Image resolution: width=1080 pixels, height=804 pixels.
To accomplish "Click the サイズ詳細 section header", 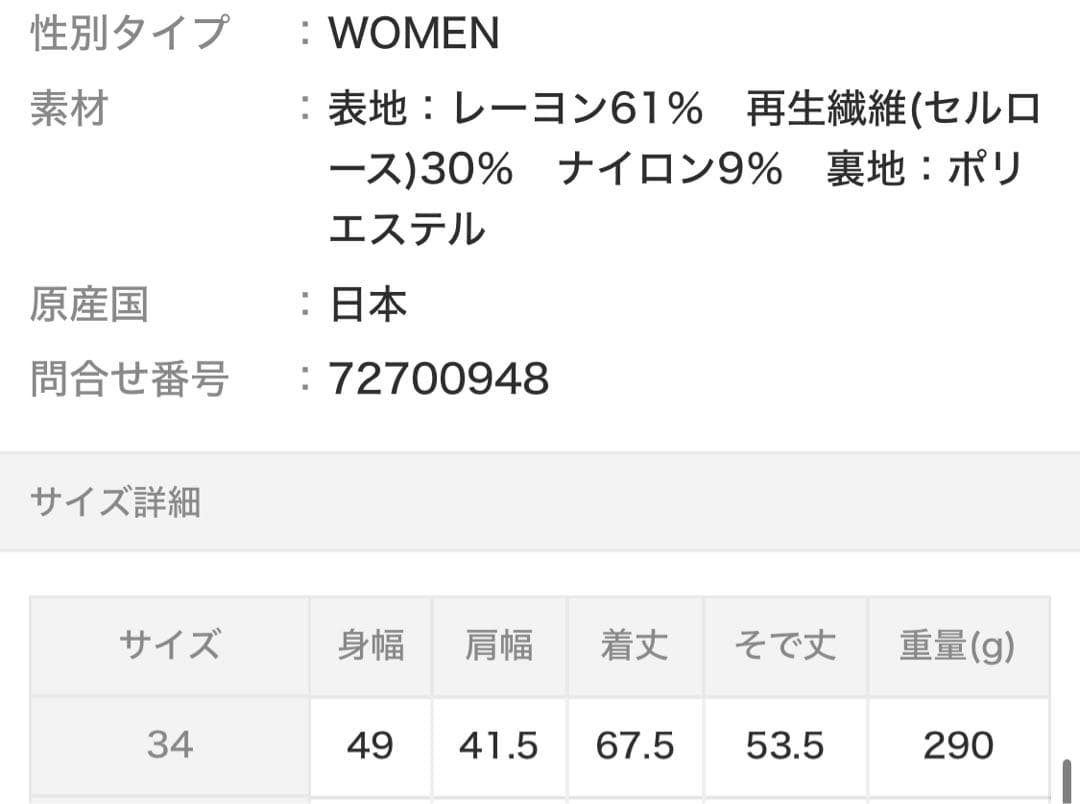I will 116,502.
